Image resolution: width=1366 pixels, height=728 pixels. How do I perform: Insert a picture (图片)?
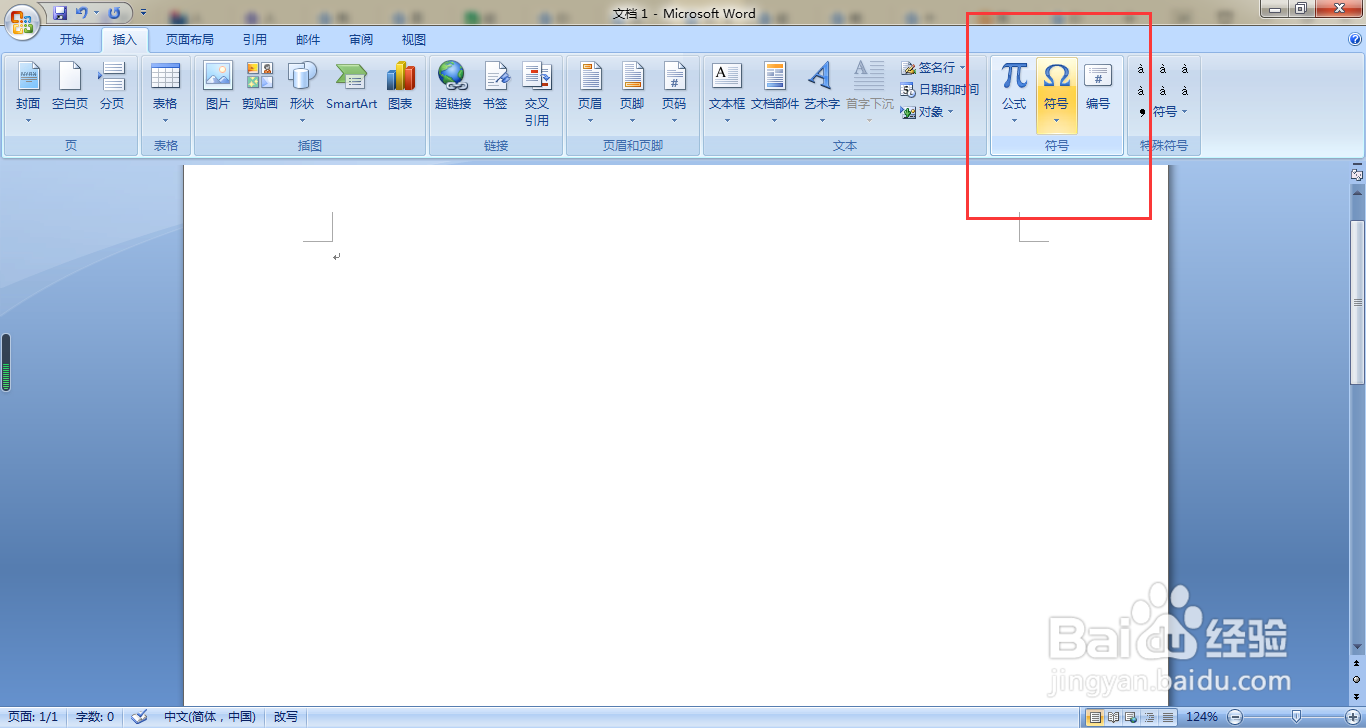(x=218, y=87)
